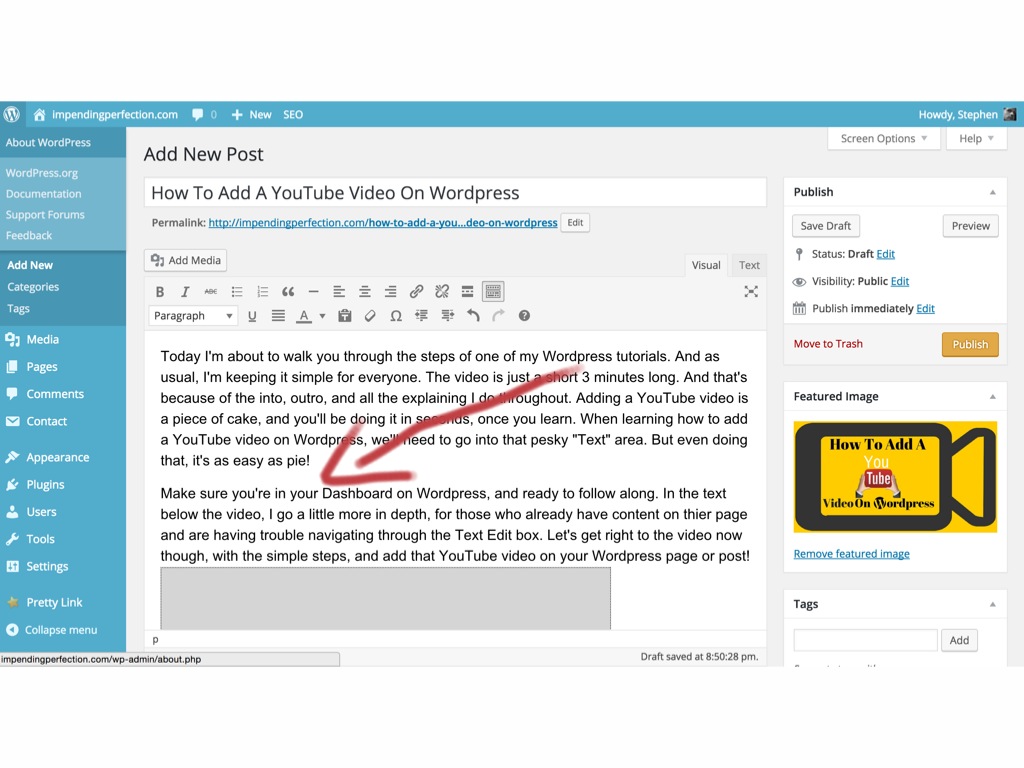Open the Paragraph format dropdown

pos(193,316)
